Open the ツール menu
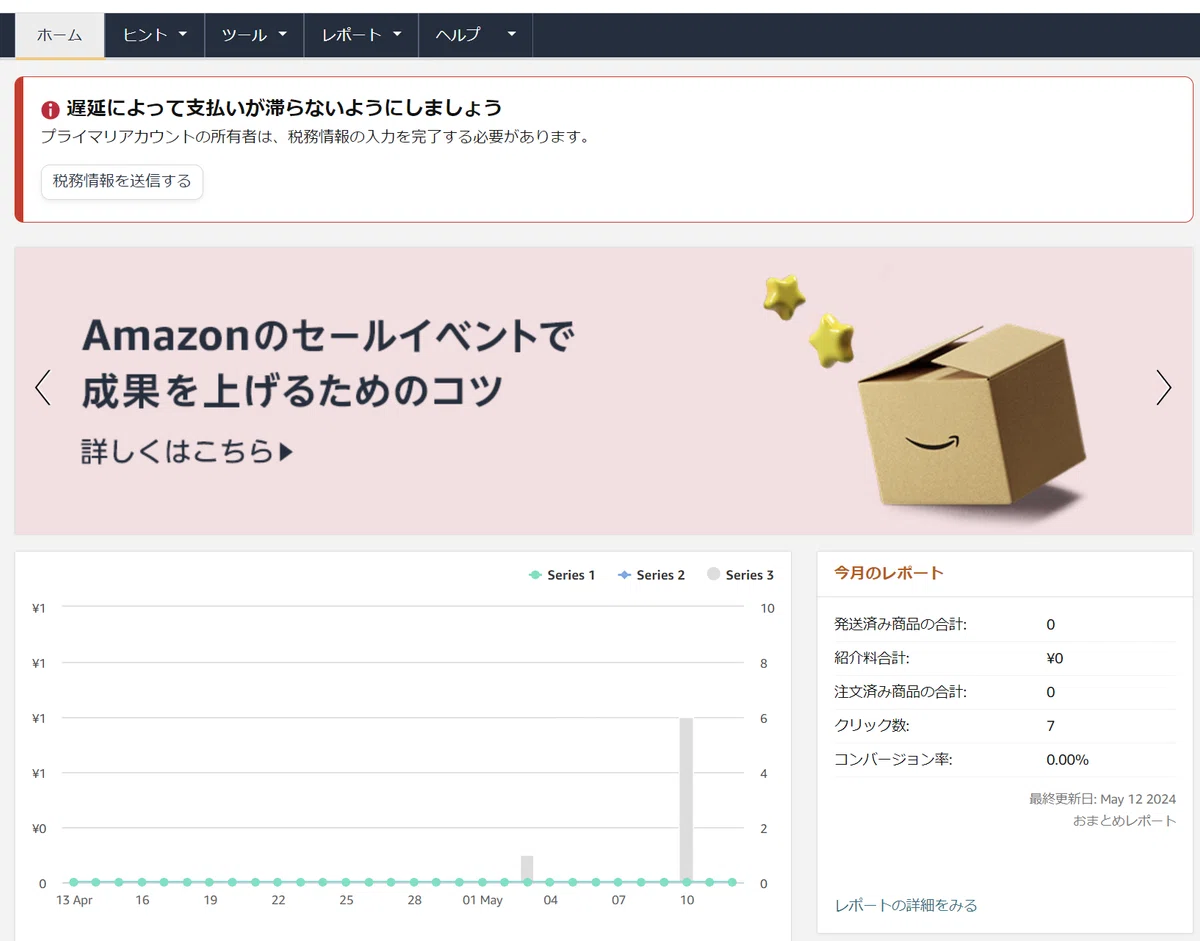The height and width of the screenshot is (941, 1200). click(254, 35)
